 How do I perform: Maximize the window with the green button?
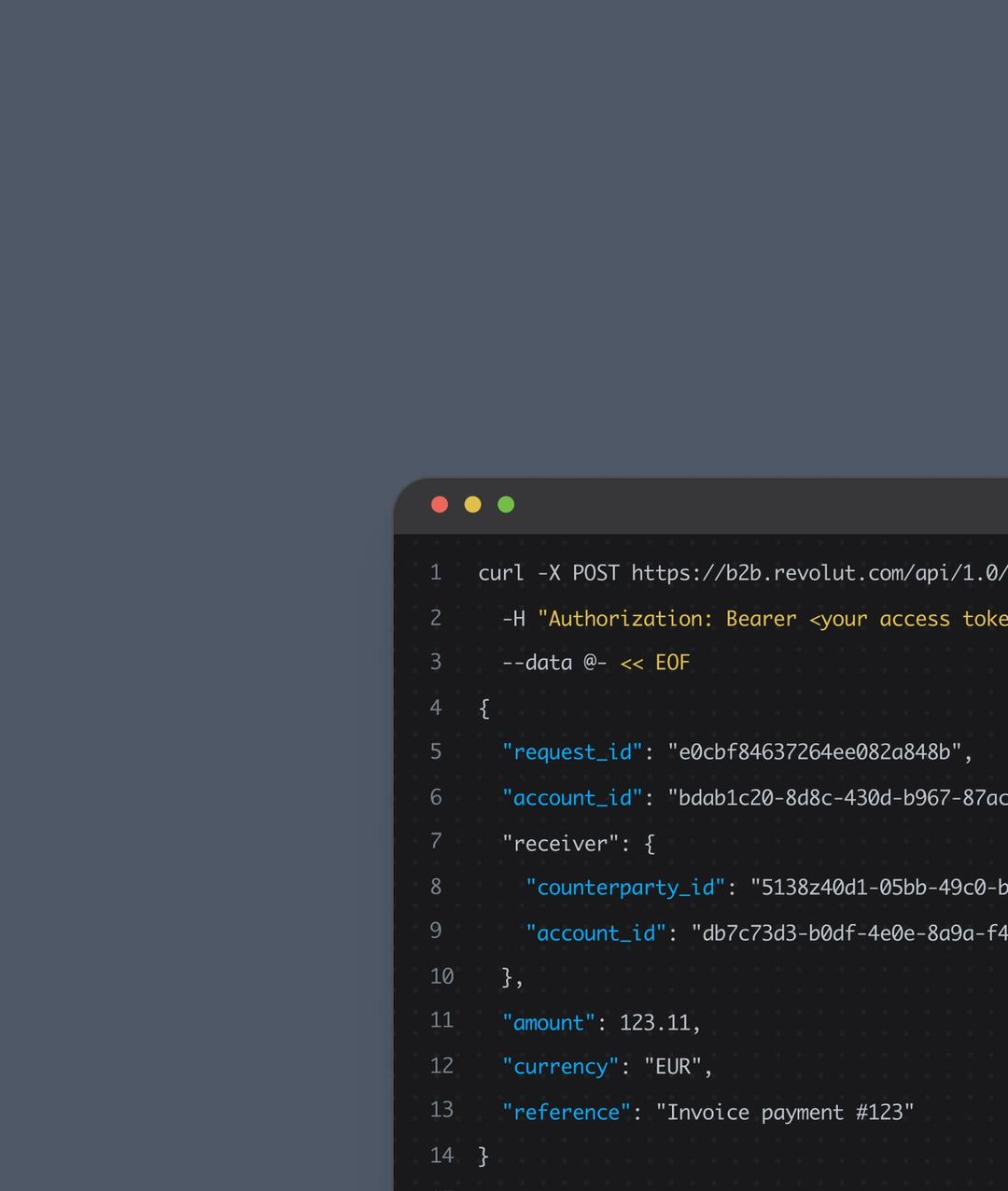pos(506,505)
